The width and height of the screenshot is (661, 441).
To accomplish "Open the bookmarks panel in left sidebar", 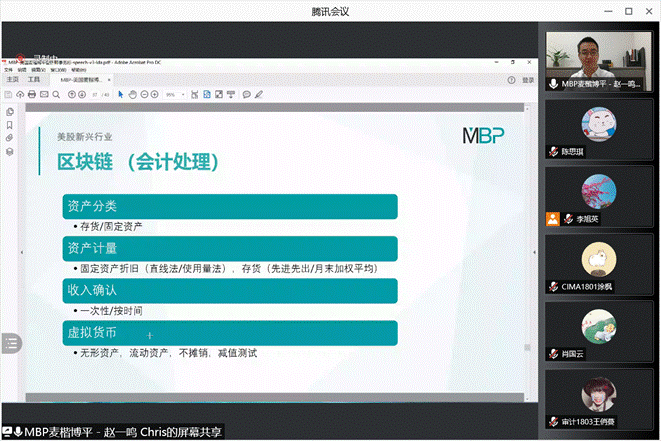I will [x=9, y=125].
